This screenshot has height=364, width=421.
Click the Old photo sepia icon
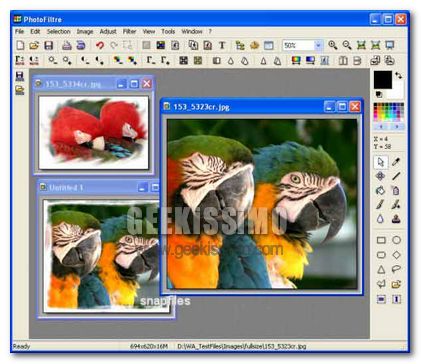click(198, 60)
